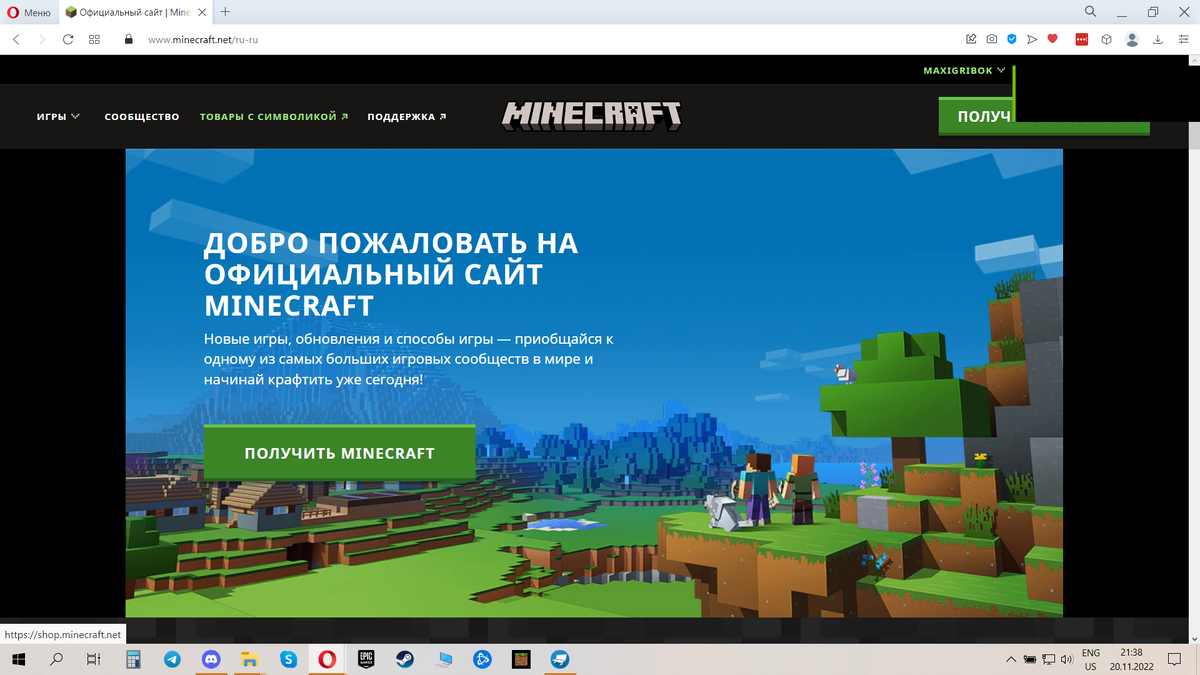The image size is (1200, 675).
Task: Click the Opera taskbar icon
Action: [327, 659]
